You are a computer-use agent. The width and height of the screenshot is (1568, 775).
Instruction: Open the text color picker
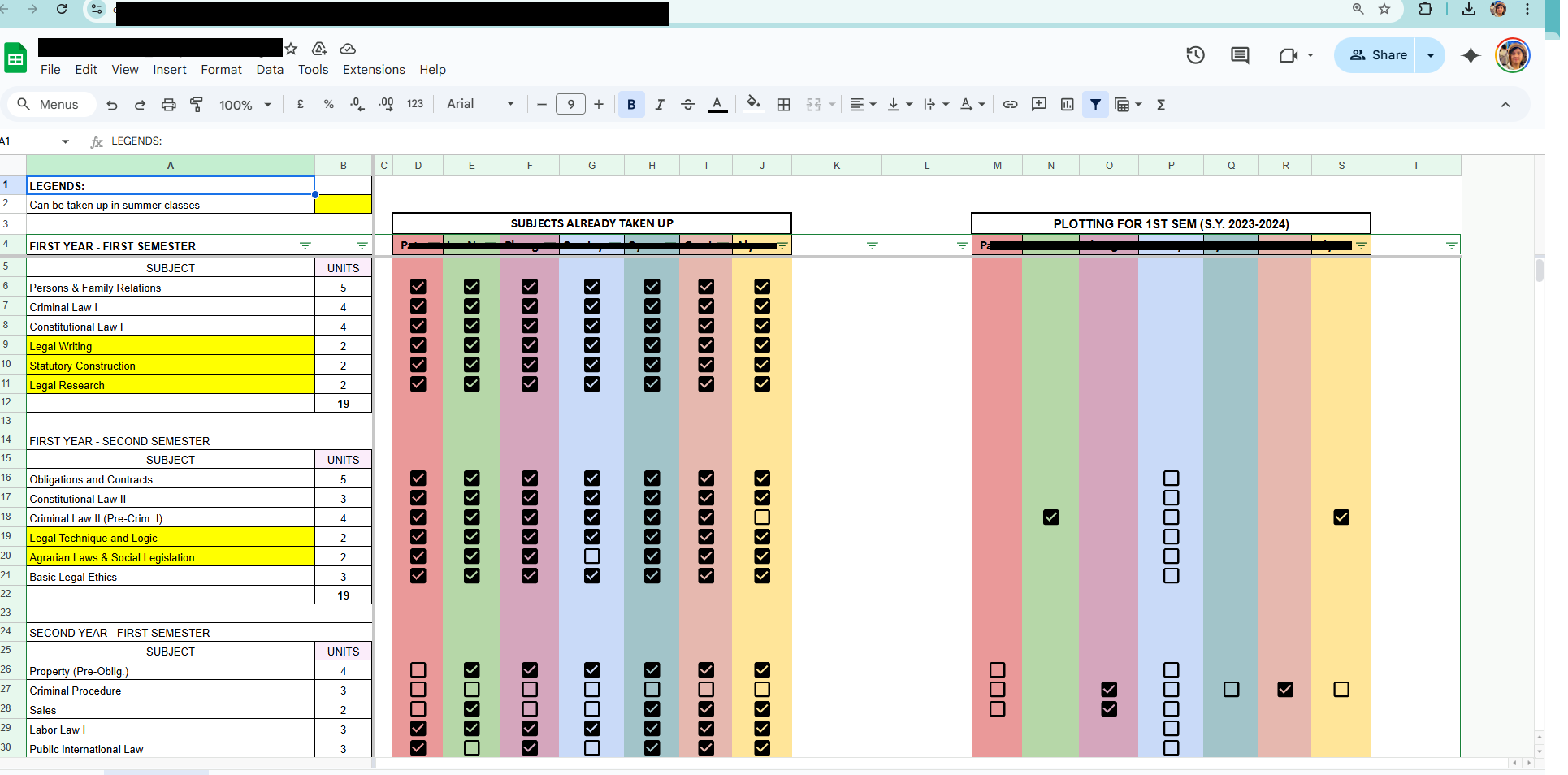[717, 105]
